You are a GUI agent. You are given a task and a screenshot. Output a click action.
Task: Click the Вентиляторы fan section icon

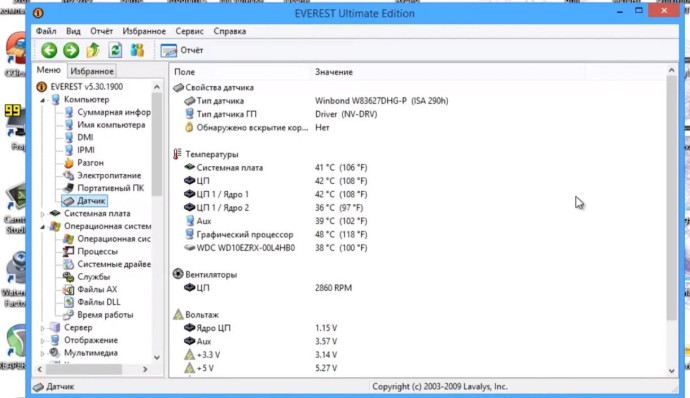pyautogui.click(x=178, y=274)
